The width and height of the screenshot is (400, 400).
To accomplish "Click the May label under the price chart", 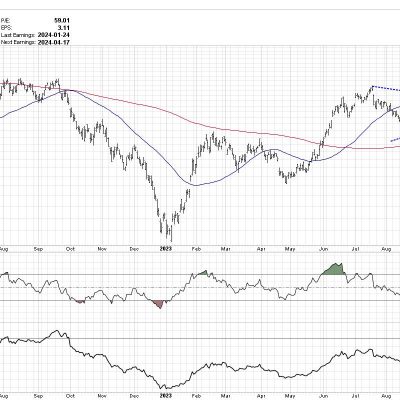I will pyautogui.click(x=290, y=249).
